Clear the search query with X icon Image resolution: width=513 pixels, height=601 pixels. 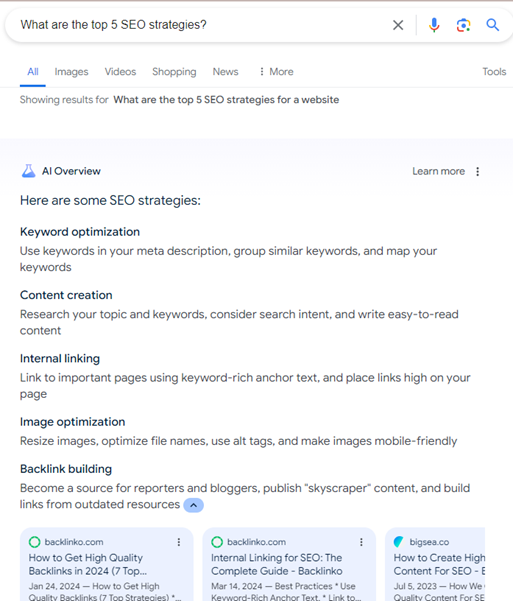398,25
